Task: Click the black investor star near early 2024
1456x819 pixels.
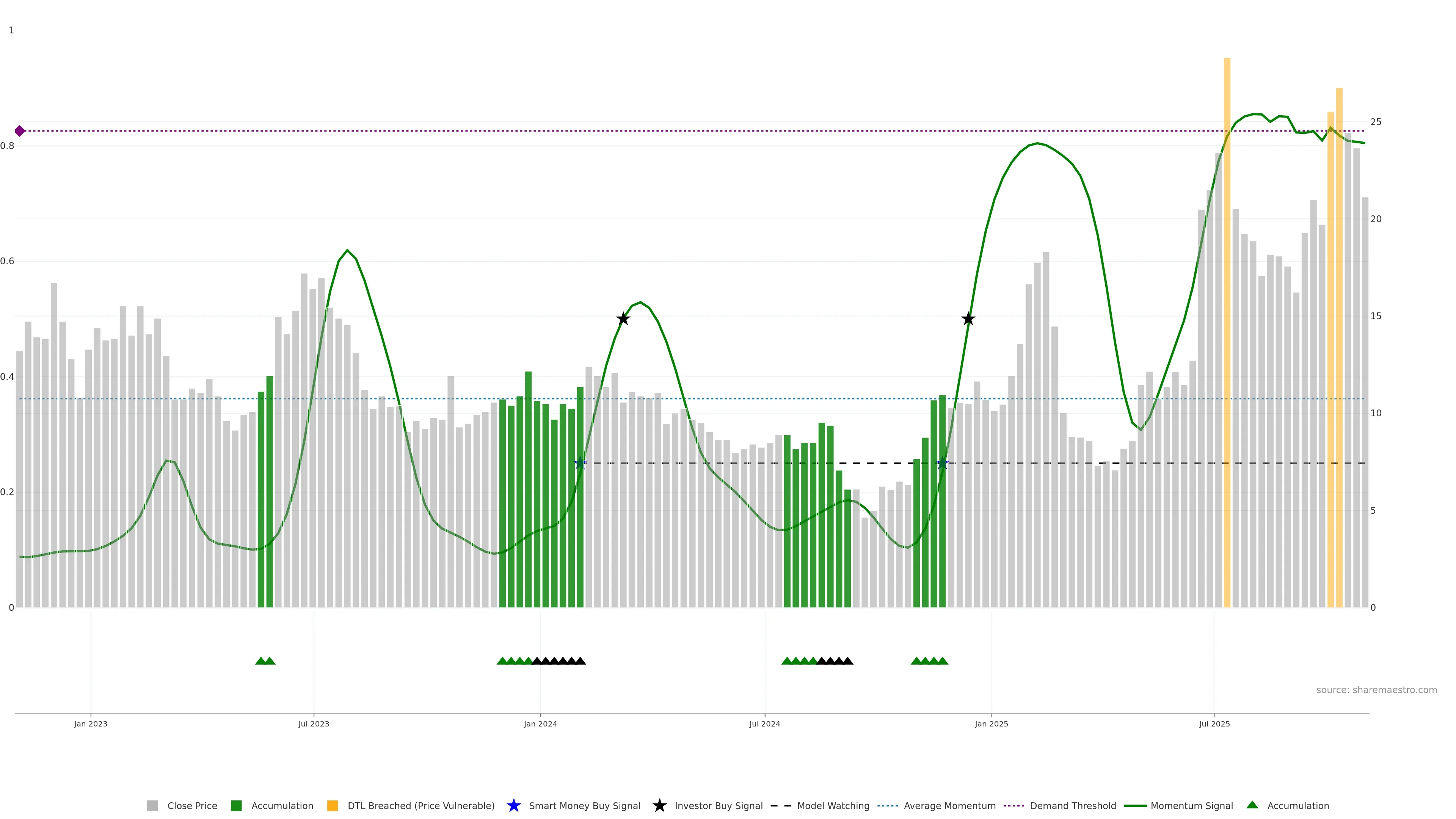Action: [x=623, y=319]
